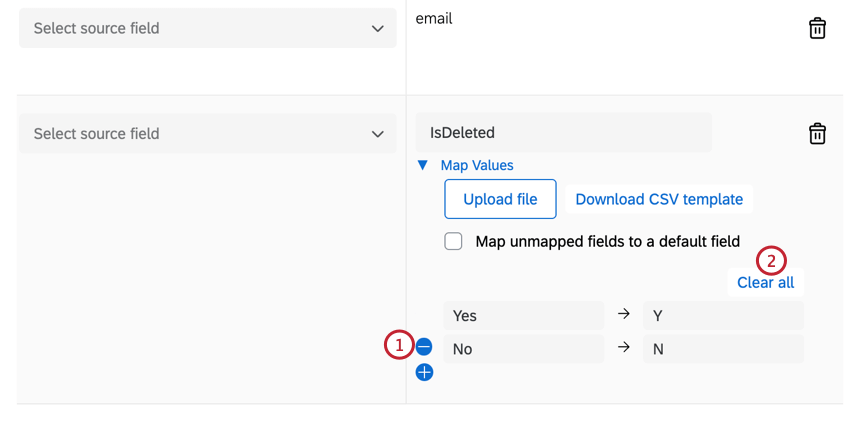Image resolution: width=850 pixels, height=425 pixels.
Task: Edit the IsDeleted field name box
Action: click(563, 133)
